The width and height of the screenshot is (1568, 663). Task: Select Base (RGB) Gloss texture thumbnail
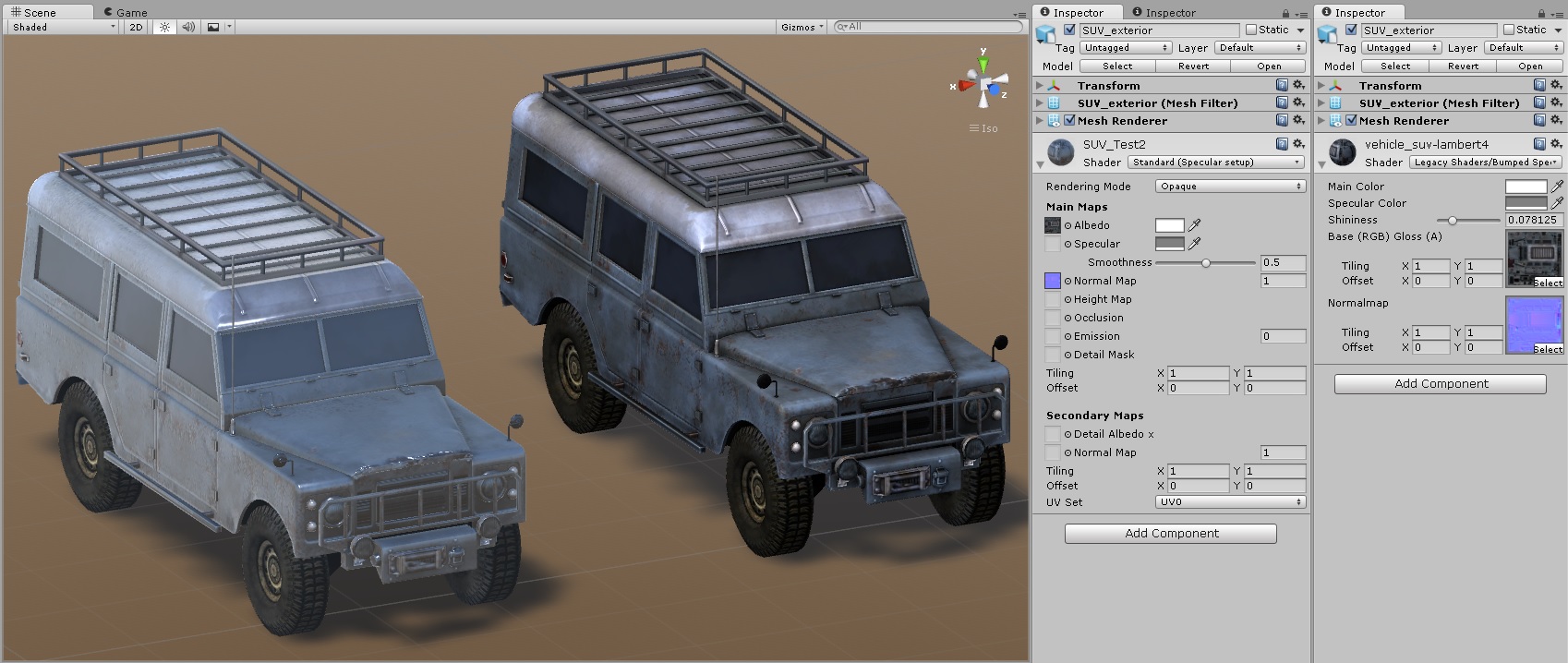tap(1534, 259)
